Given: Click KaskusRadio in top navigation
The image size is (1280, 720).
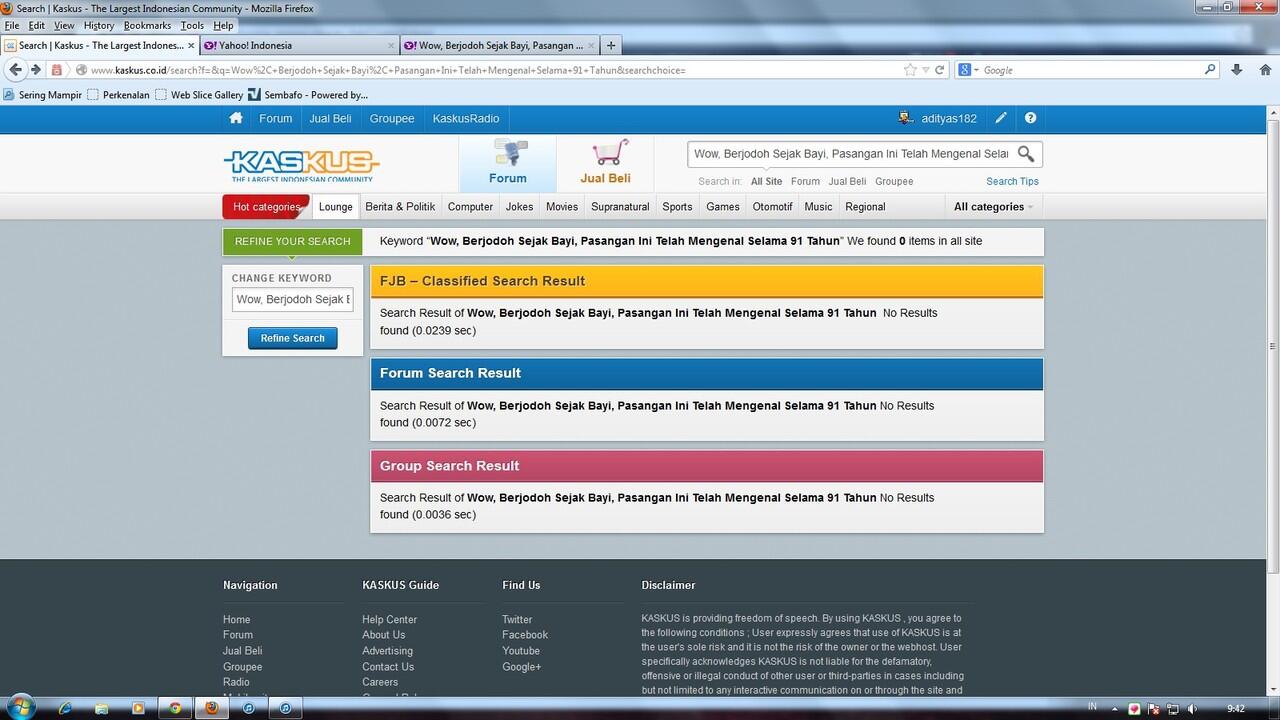Looking at the screenshot, I should pyautogui.click(x=466, y=118).
